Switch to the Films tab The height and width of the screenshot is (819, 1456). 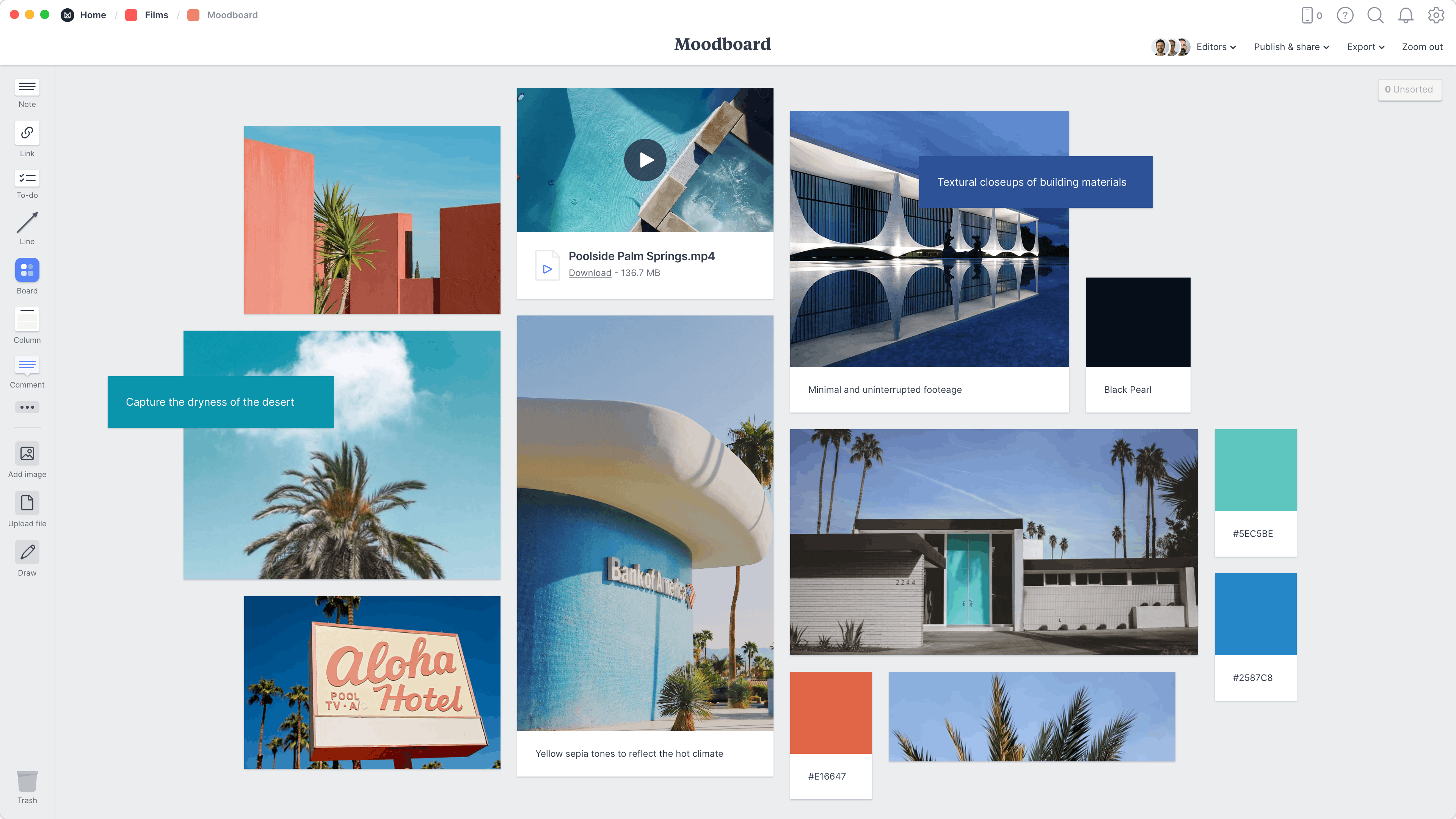pos(155,15)
